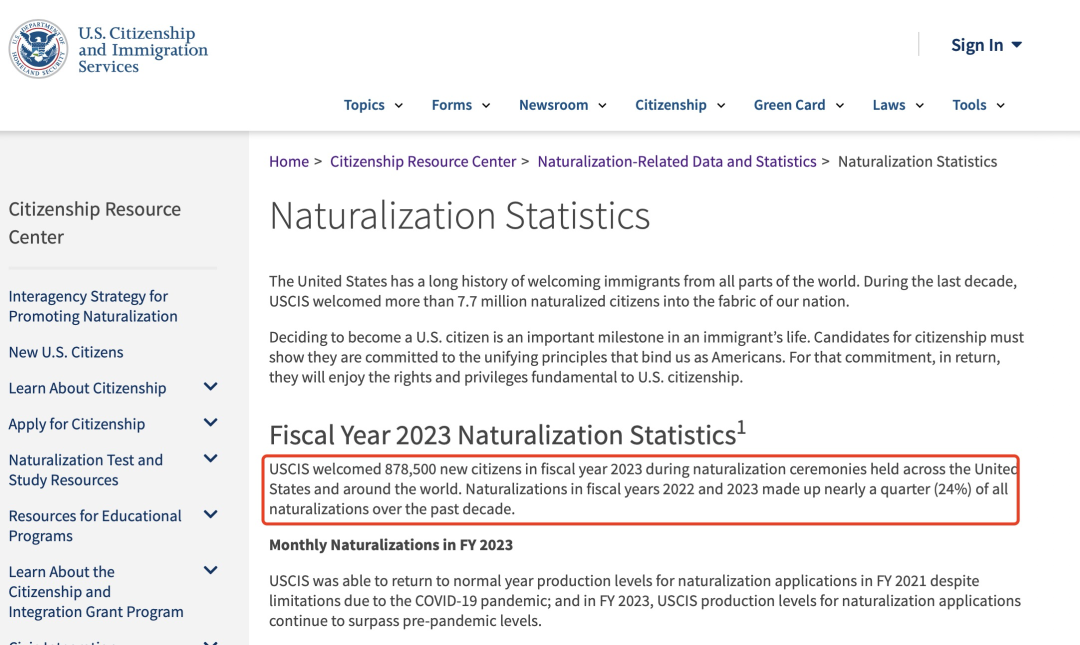Open the Laws menu
Image resolution: width=1080 pixels, height=645 pixels.
[897, 105]
